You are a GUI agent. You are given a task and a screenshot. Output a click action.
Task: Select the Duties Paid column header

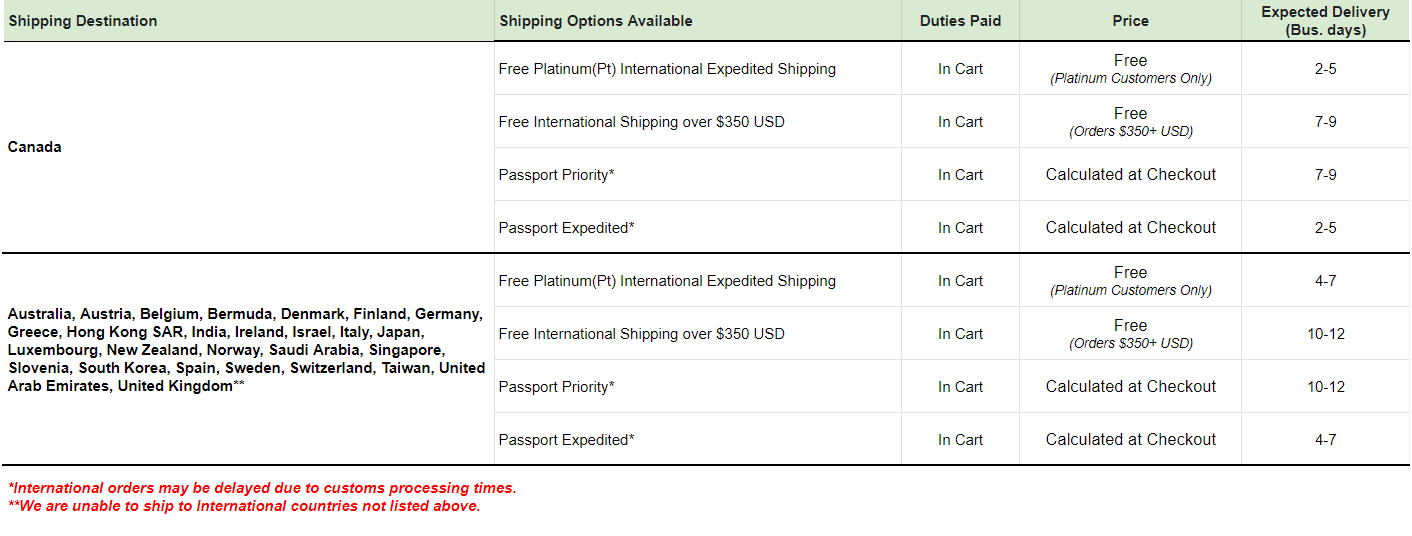[960, 21]
